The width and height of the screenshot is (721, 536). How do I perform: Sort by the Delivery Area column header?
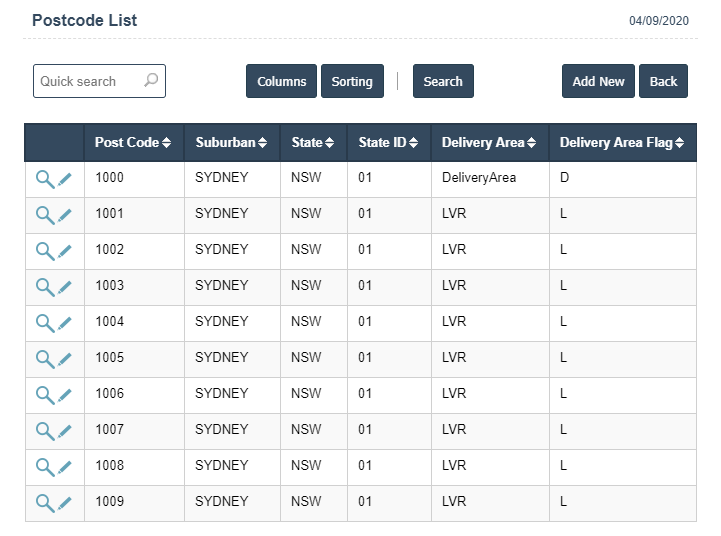pyautogui.click(x=488, y=143)
